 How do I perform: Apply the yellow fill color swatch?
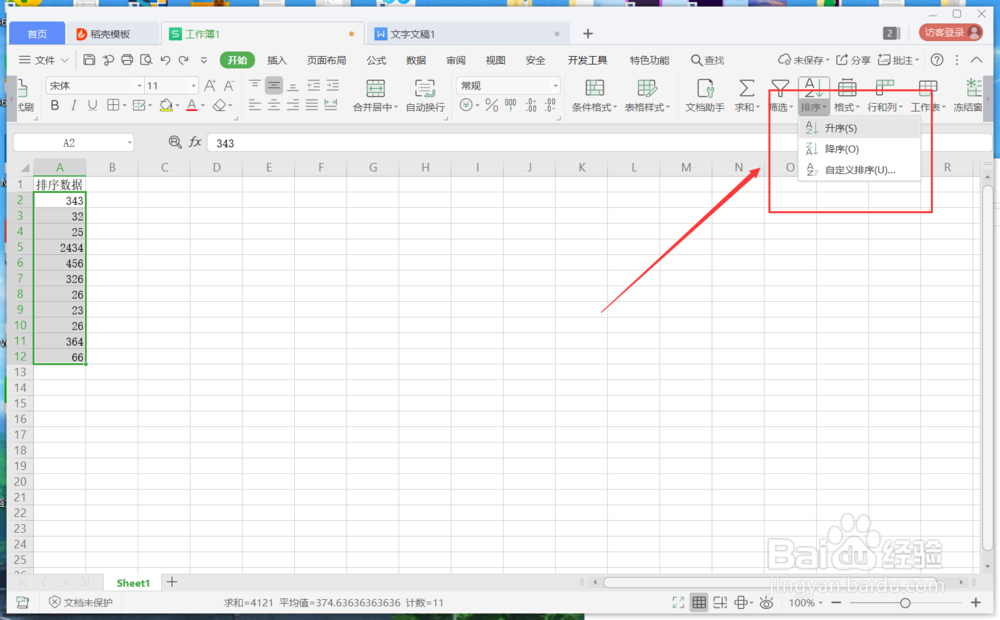click(x=166, y=105)
